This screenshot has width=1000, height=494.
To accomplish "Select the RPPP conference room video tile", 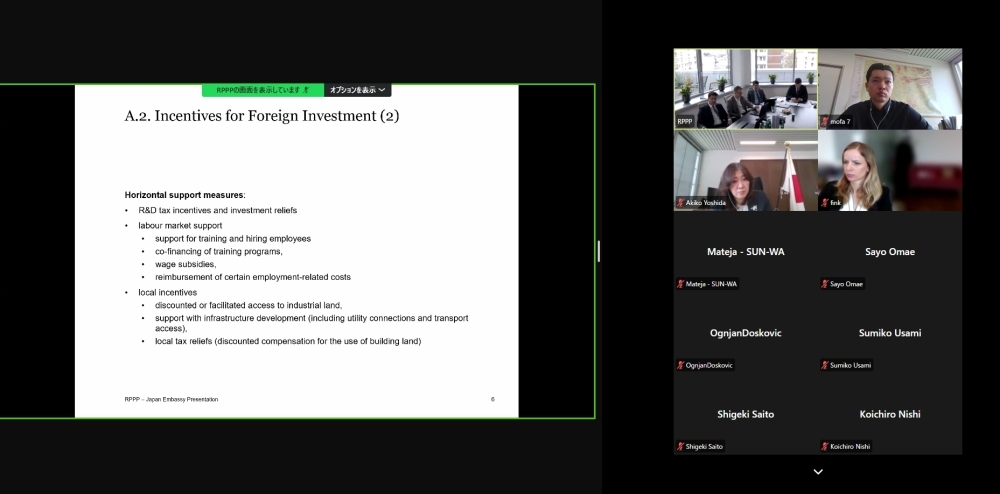I will coord(745,88).
